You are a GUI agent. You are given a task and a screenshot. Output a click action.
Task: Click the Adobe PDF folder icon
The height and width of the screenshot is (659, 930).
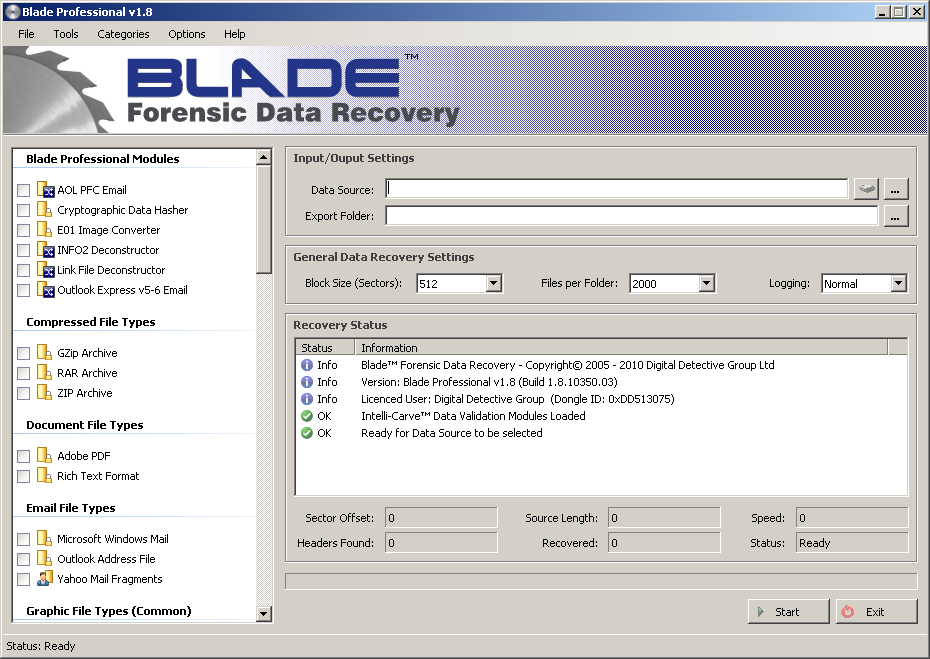pyautogui.click(x=44, y=456)
